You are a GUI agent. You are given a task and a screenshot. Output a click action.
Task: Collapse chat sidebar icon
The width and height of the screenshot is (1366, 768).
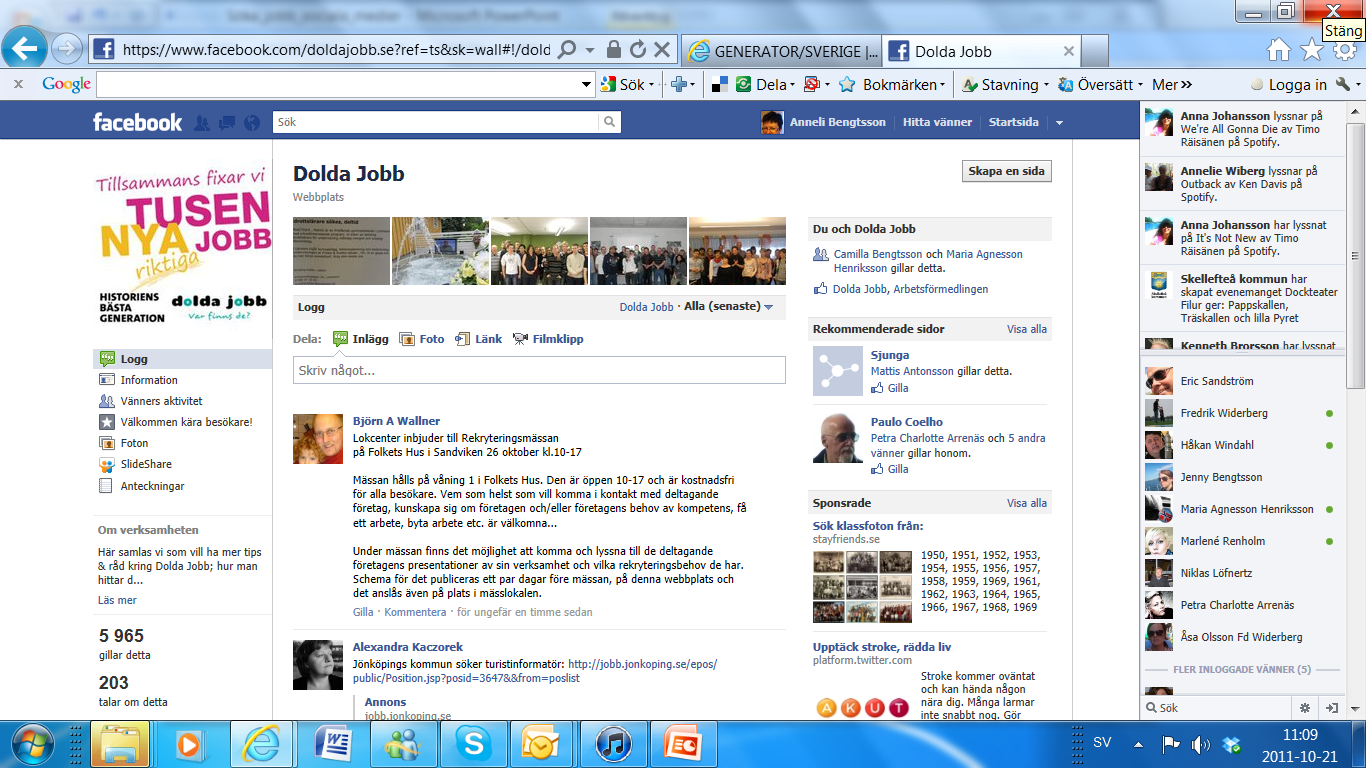point(1331,707)
